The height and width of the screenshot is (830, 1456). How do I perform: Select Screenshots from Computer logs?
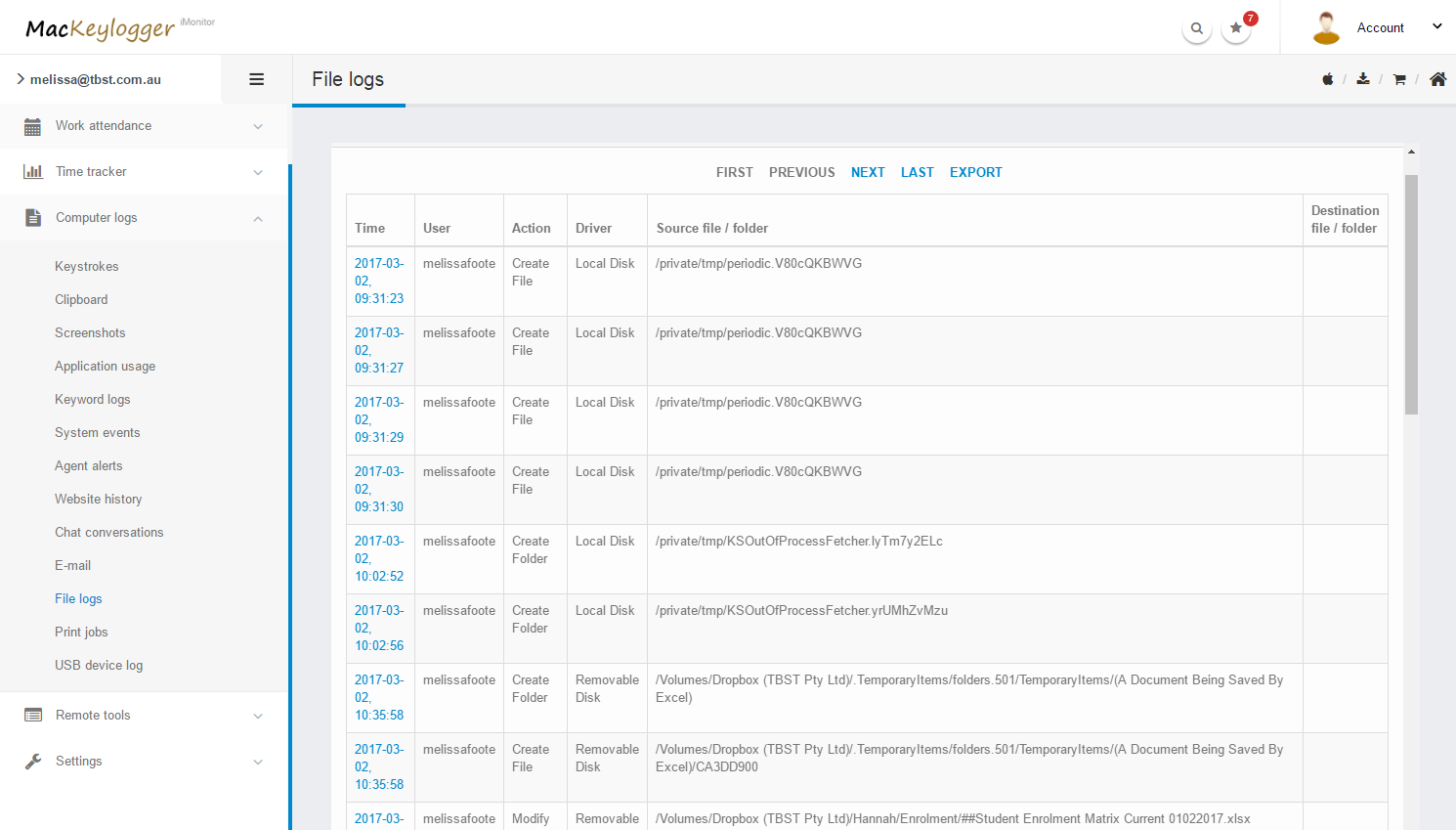click(x=90, y=333)
